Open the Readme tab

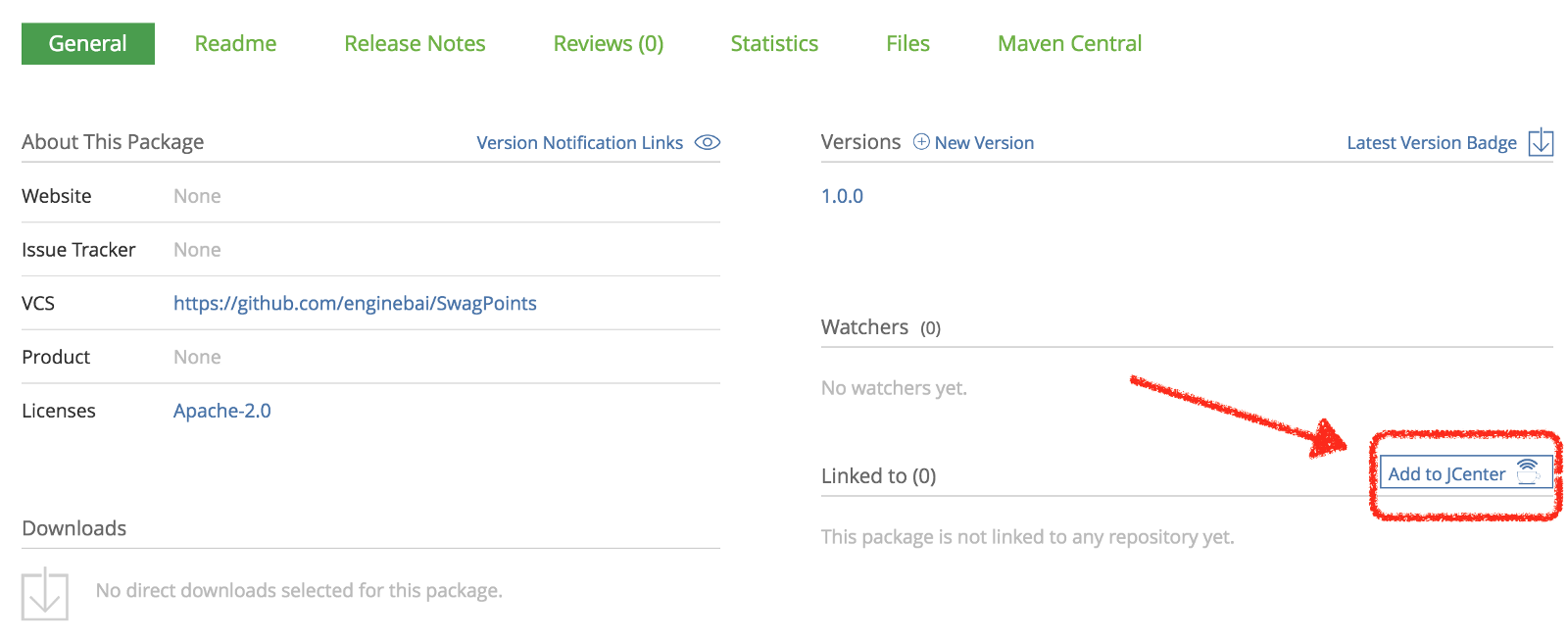pos(235,43)
